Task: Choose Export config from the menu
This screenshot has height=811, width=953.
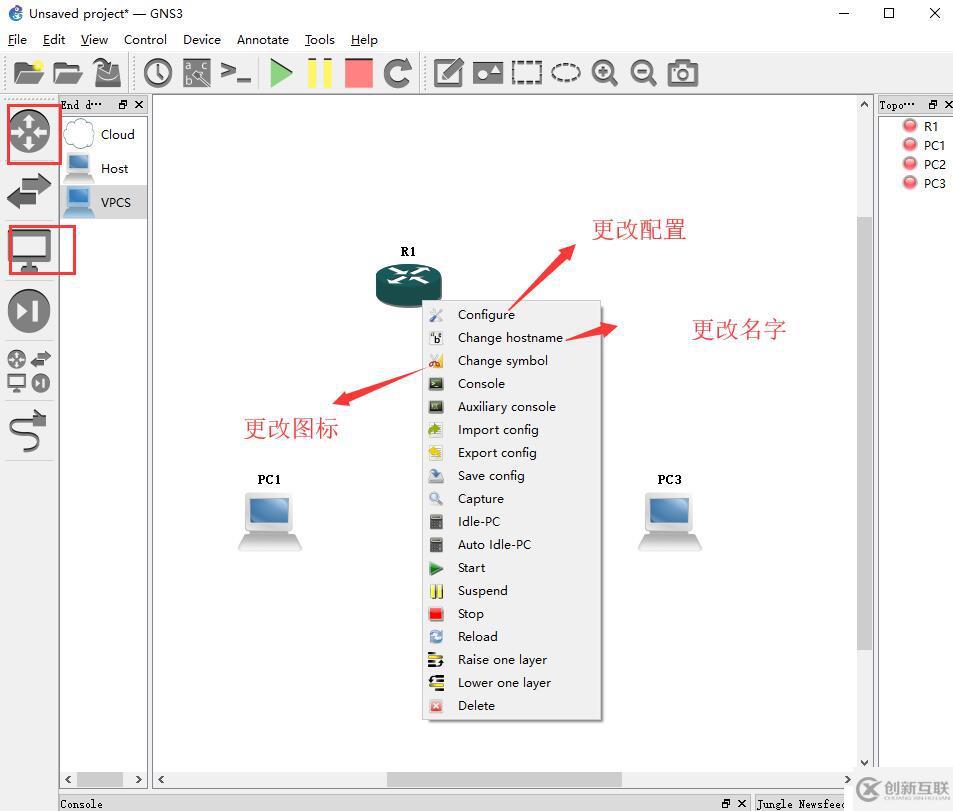Action: (x=512, y=453)
